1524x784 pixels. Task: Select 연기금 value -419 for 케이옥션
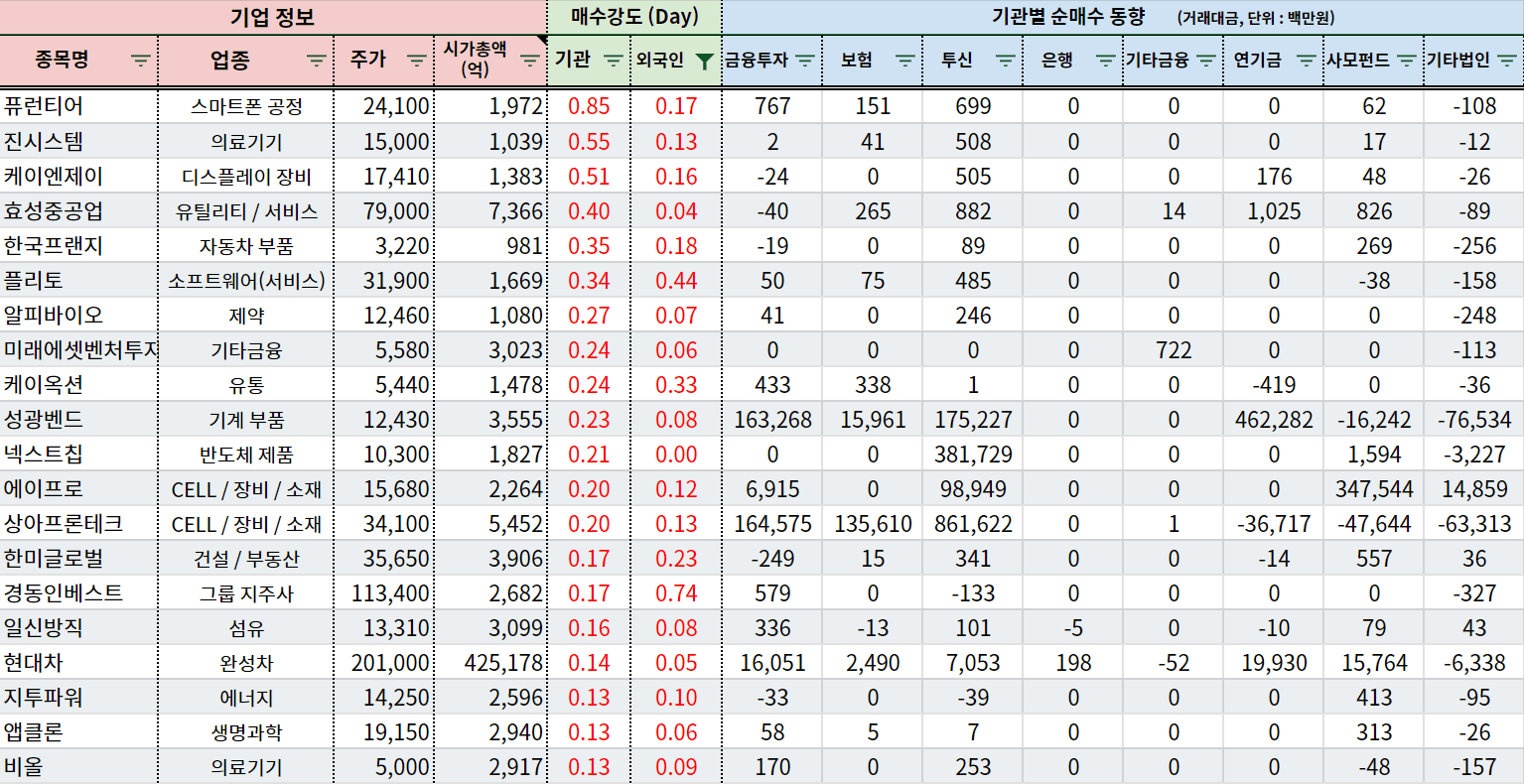point(1274,384)
